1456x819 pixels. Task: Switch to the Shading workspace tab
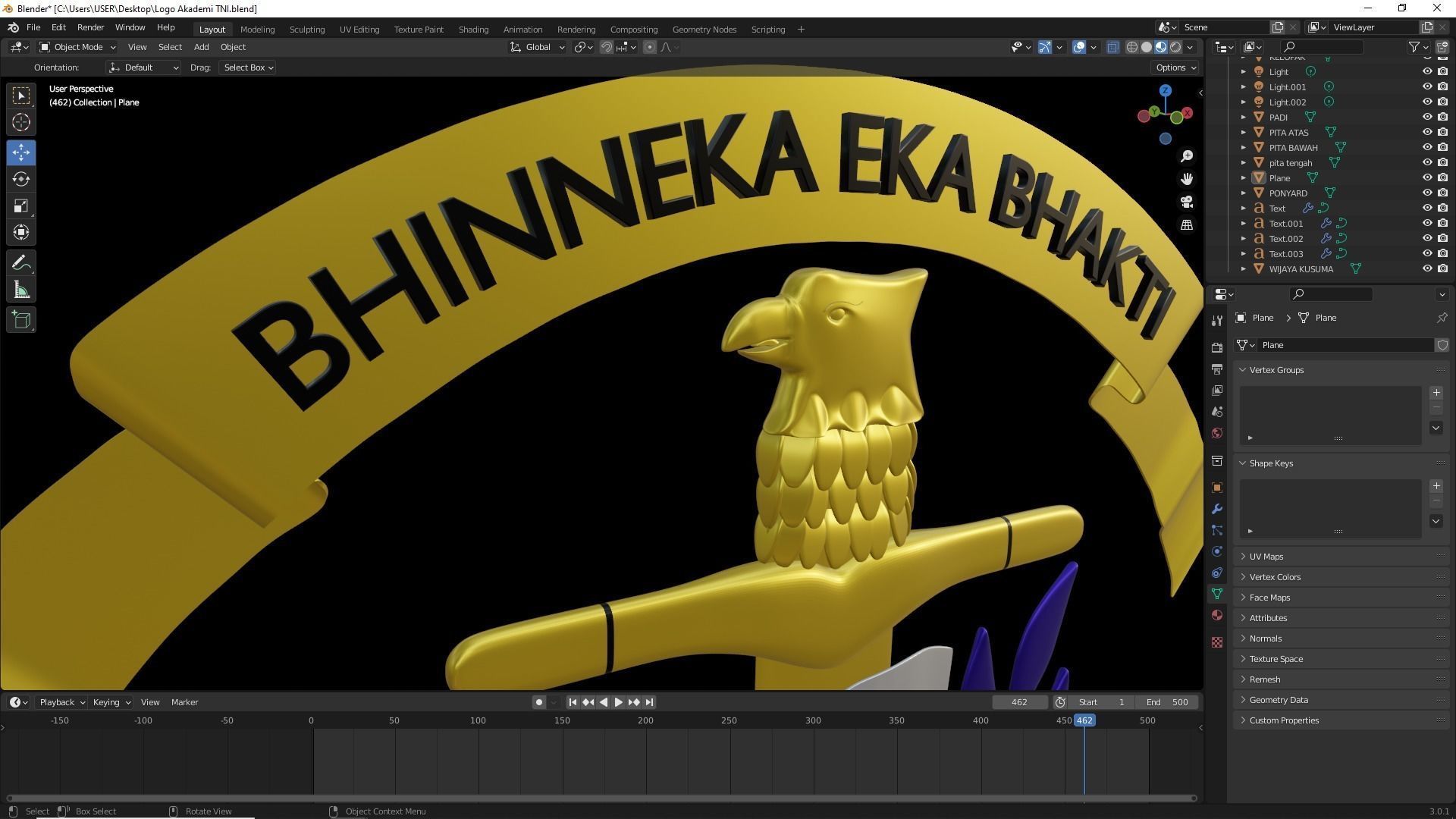[x=473, y=29]
